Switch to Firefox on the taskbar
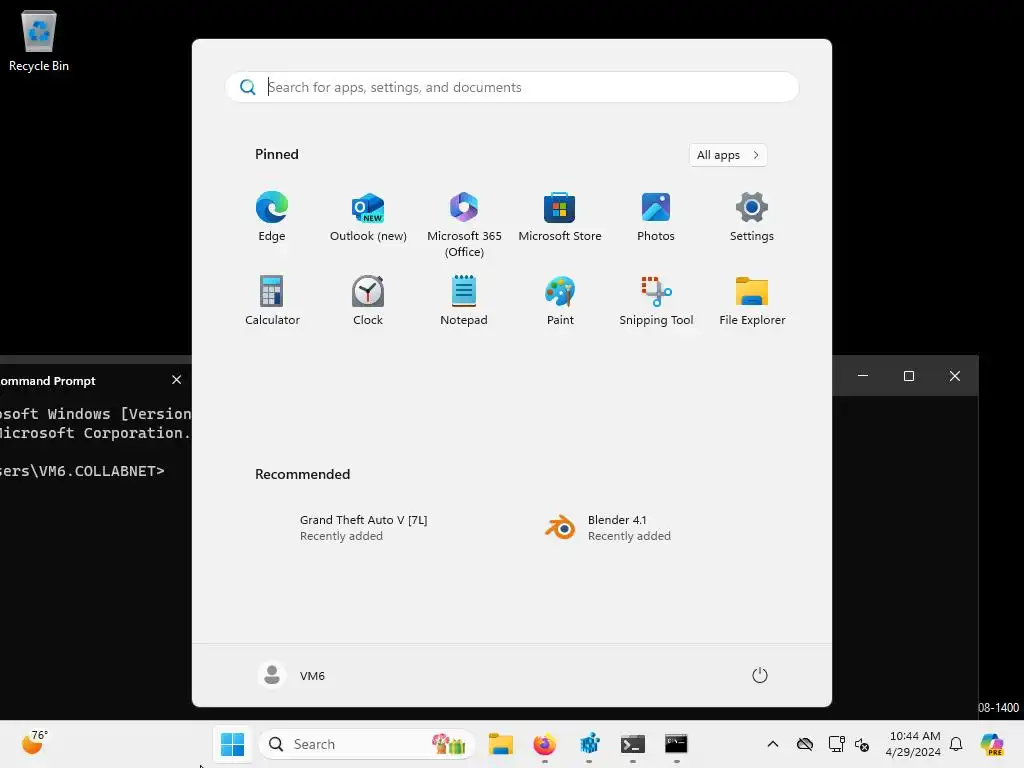The image size is (1024, 768). pos(545,744)
